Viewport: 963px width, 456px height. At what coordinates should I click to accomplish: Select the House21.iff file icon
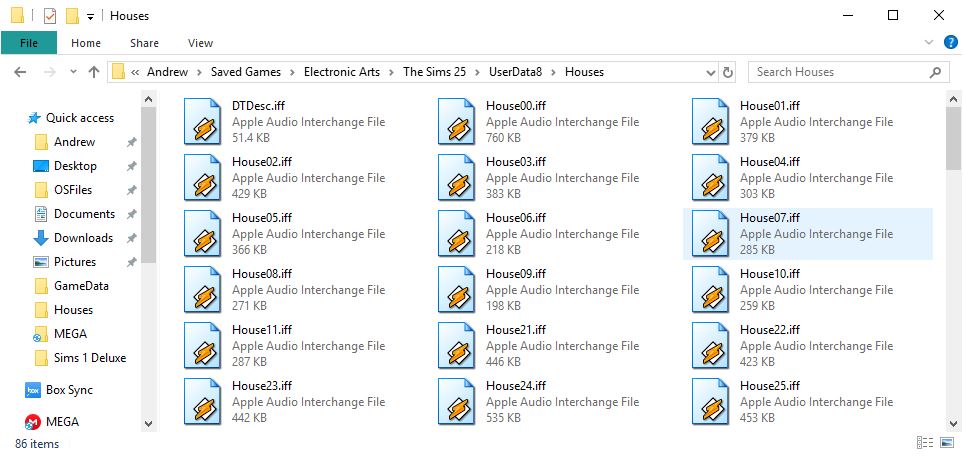click(x=456, y=345)
